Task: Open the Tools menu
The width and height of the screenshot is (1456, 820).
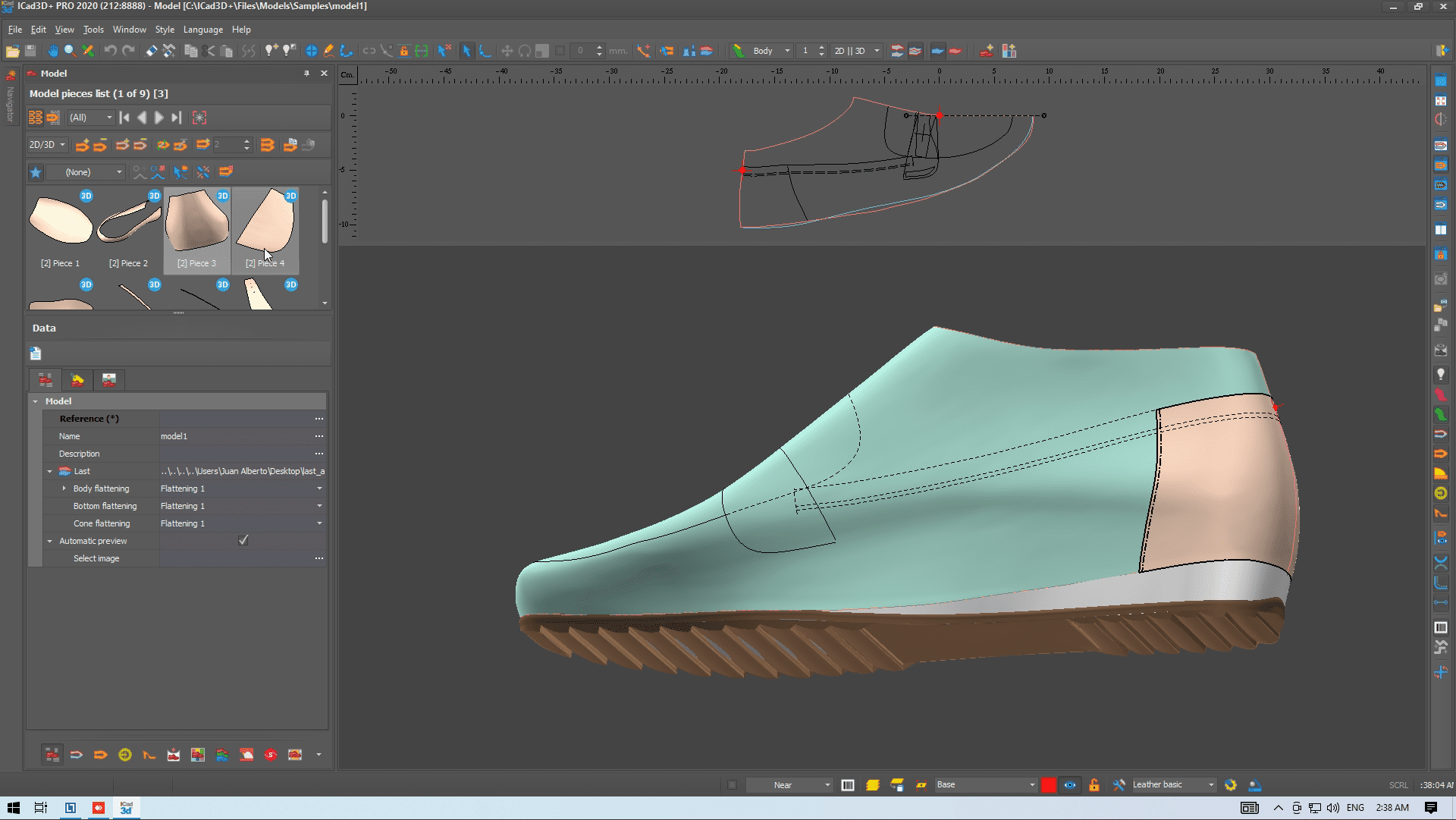Action: tap(93, 30)
